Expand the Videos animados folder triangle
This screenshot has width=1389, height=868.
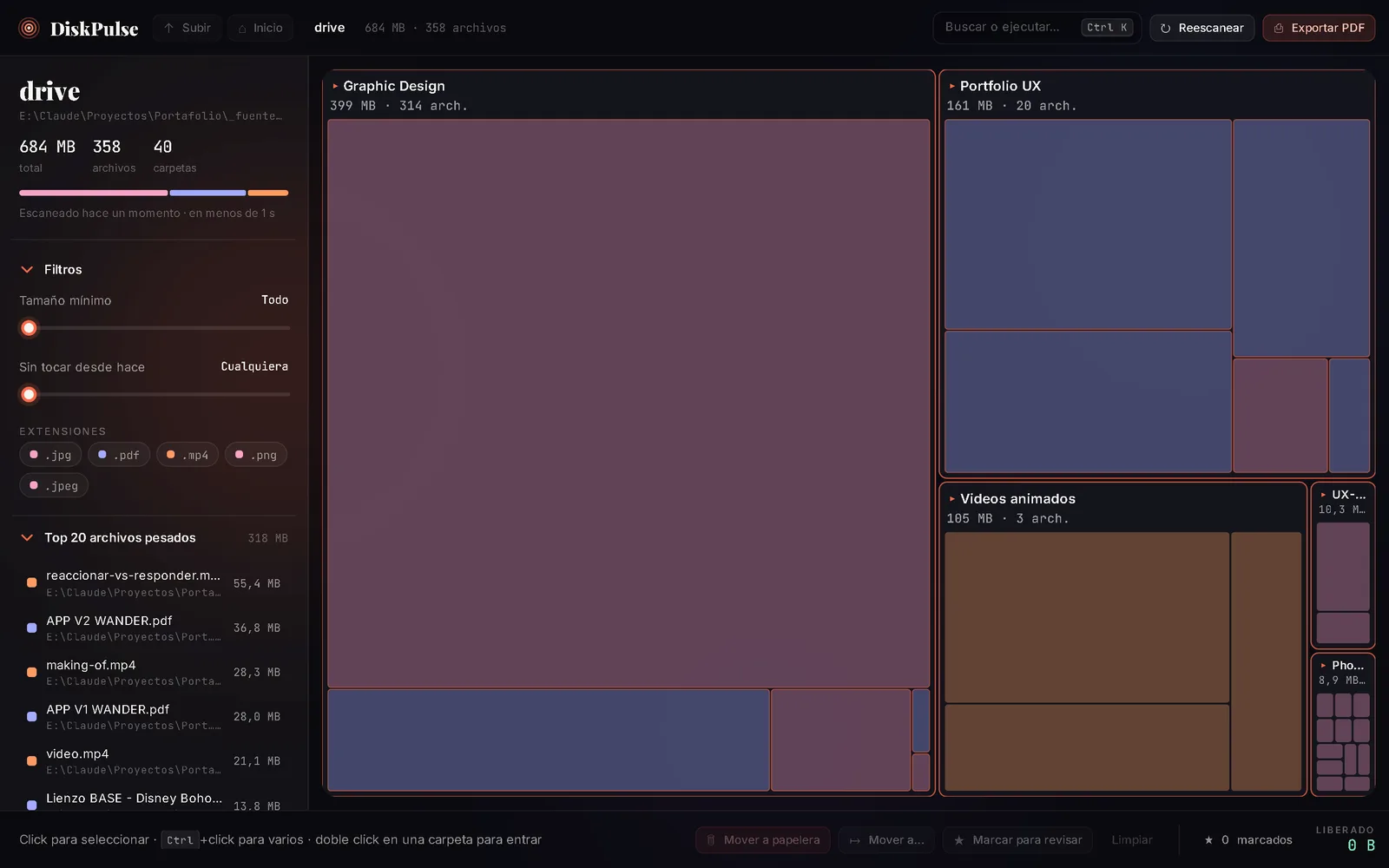click(952, 499)
